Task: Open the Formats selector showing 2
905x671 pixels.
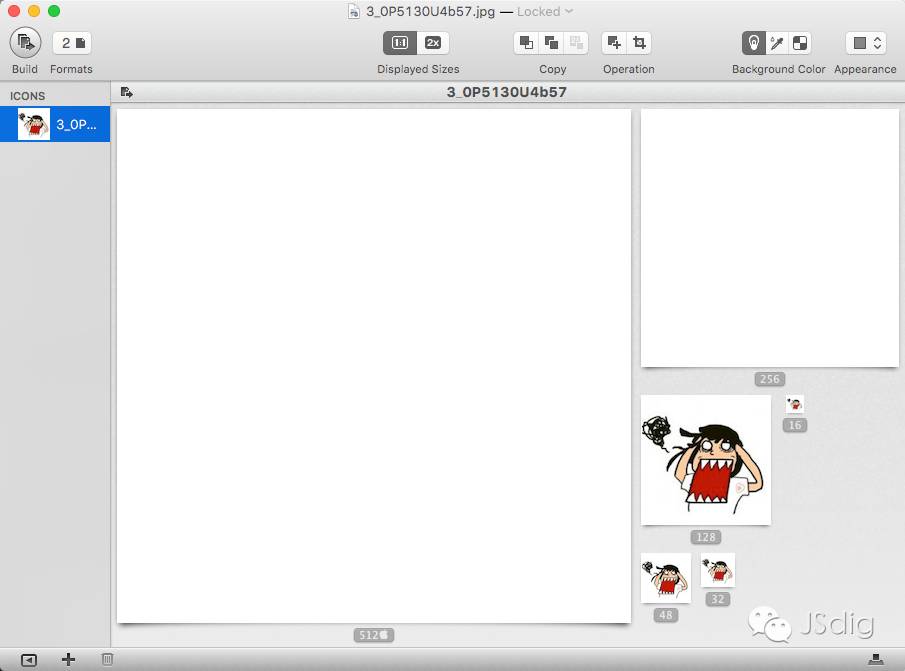Action: click(x=72, y=43)
